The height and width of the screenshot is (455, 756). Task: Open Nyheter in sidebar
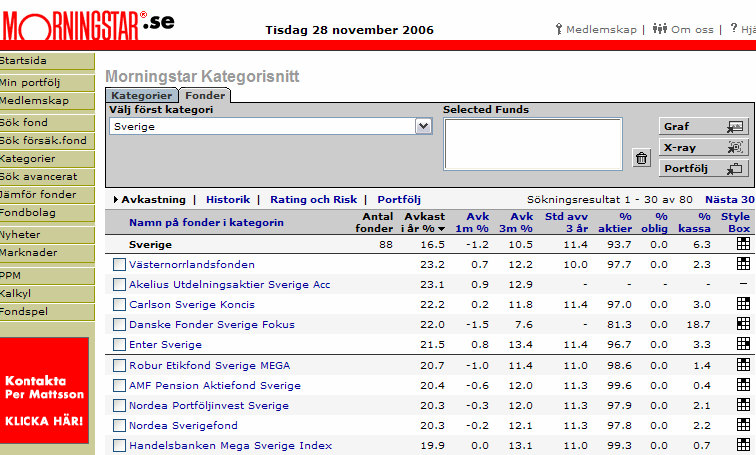click(47, 235)
